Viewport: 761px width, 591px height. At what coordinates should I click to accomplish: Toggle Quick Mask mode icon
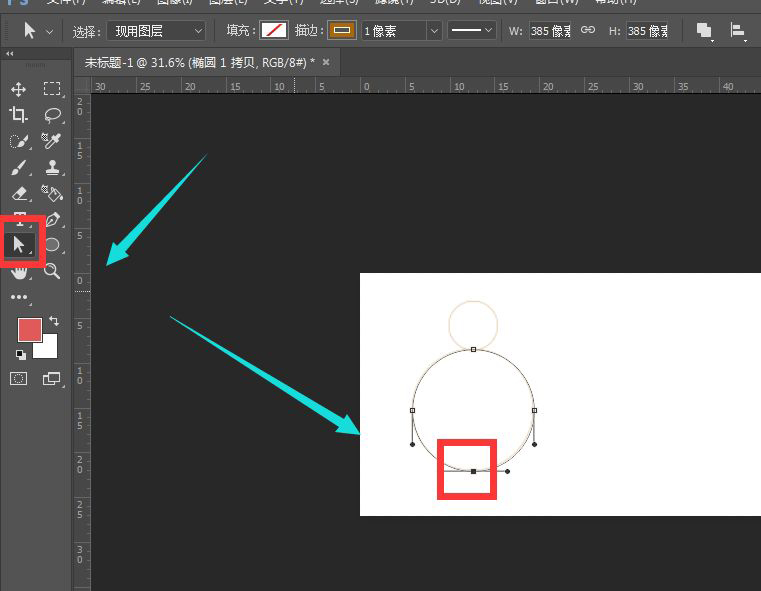(19, 378)
